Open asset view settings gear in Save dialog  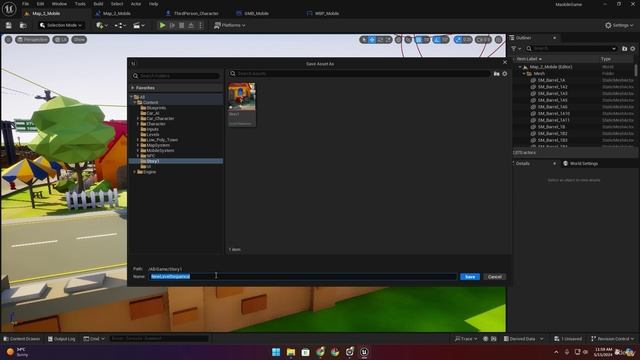(504, 74)
